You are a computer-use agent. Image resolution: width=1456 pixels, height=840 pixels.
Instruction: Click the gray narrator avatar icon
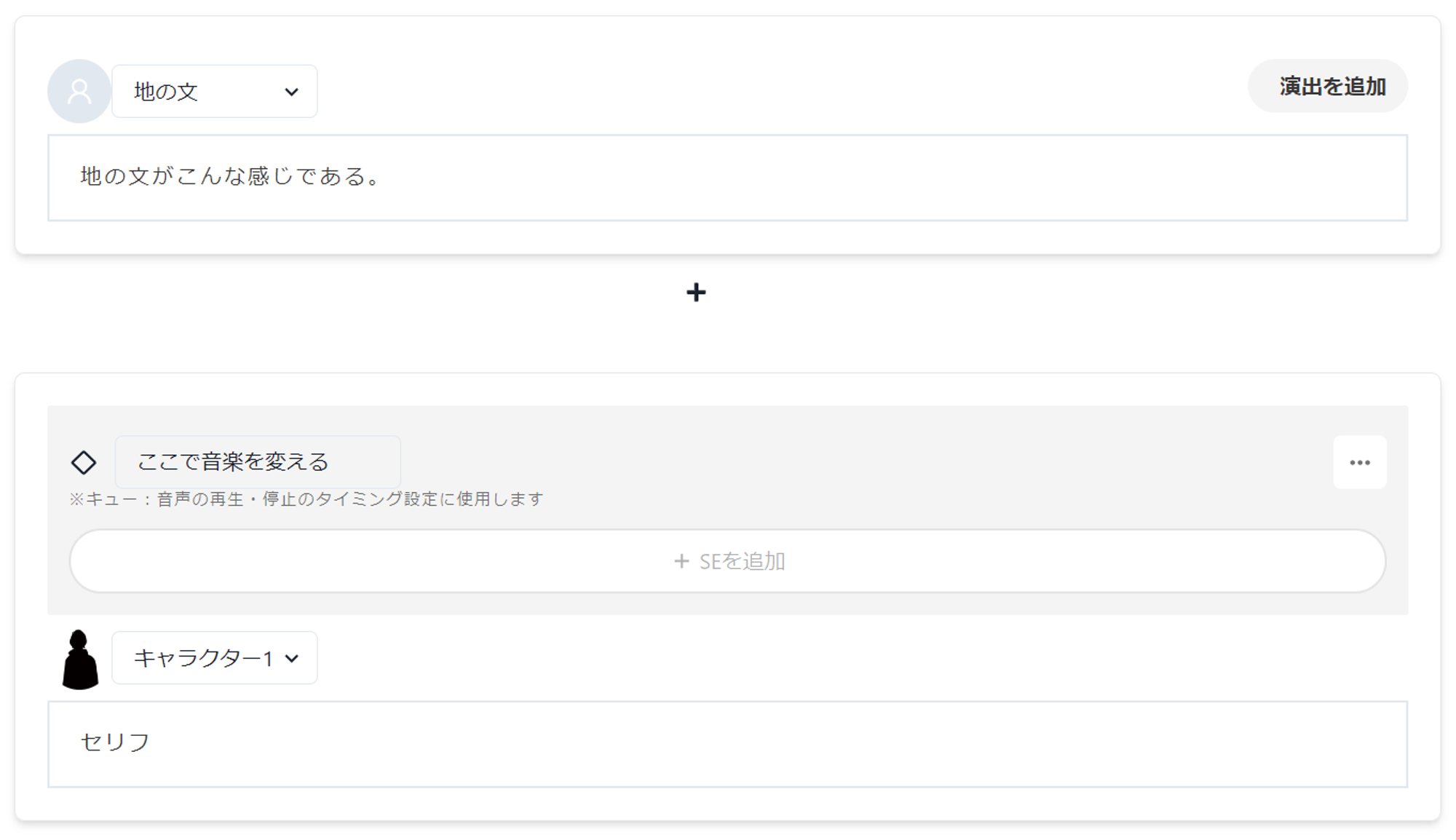click(x=79, y=91)
